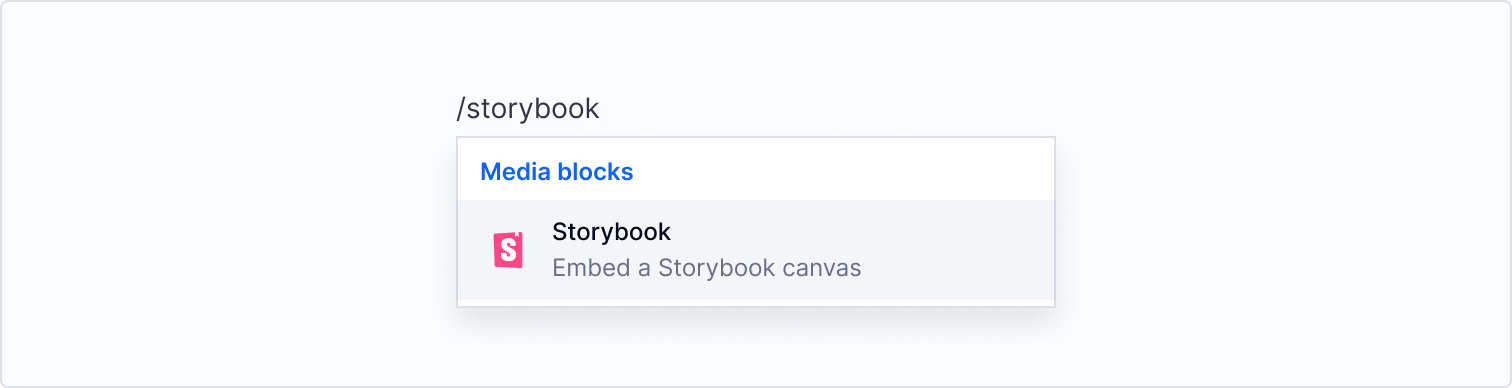Click the grey highlighted area right of Storybook title
The image size is (1512, 388).
tap(860, 232)
